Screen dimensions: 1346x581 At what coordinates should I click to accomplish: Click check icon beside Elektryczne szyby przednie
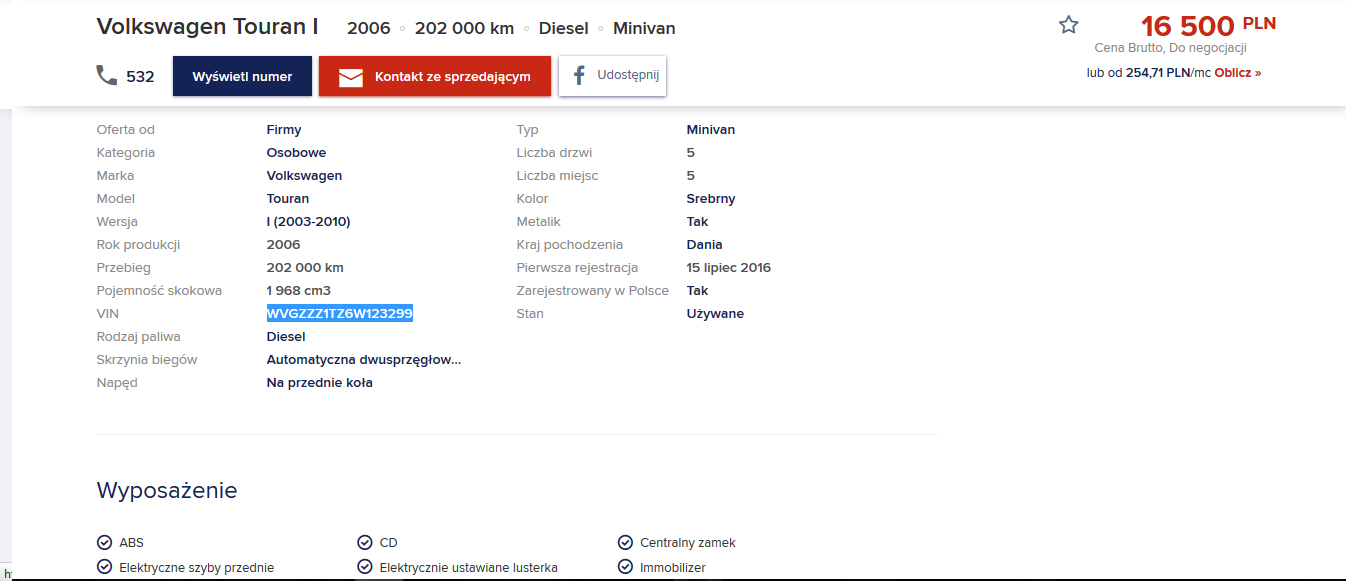pyautogui.click(x=104, y=567)
